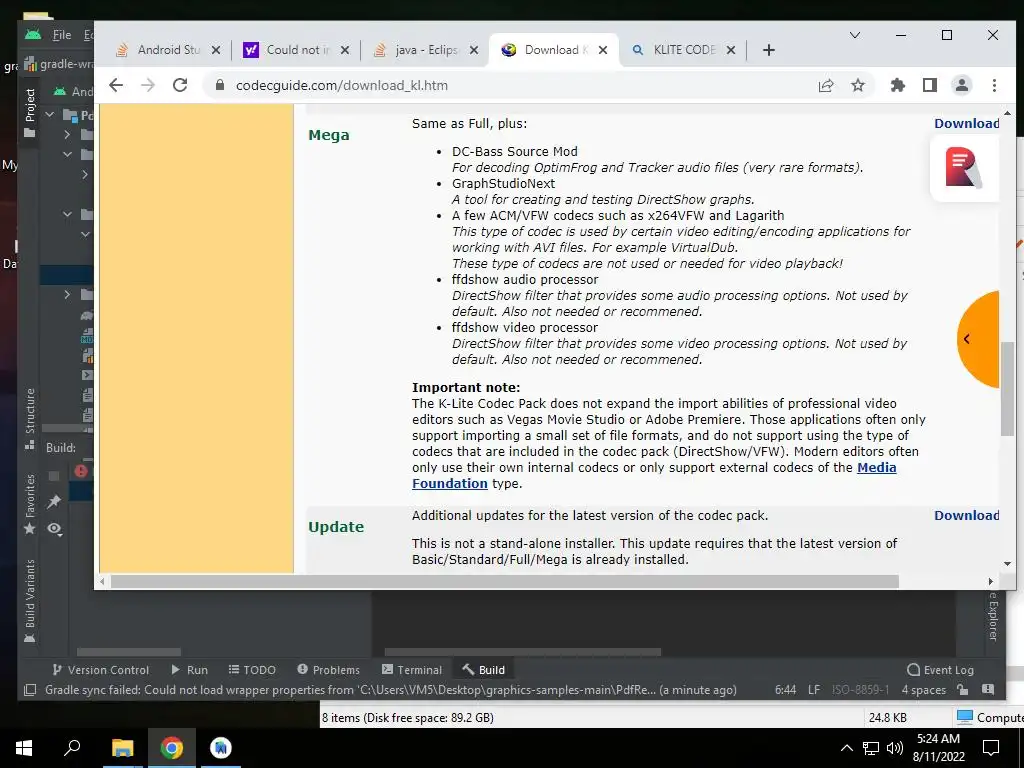Open Windows notification center

pos(991,748)
